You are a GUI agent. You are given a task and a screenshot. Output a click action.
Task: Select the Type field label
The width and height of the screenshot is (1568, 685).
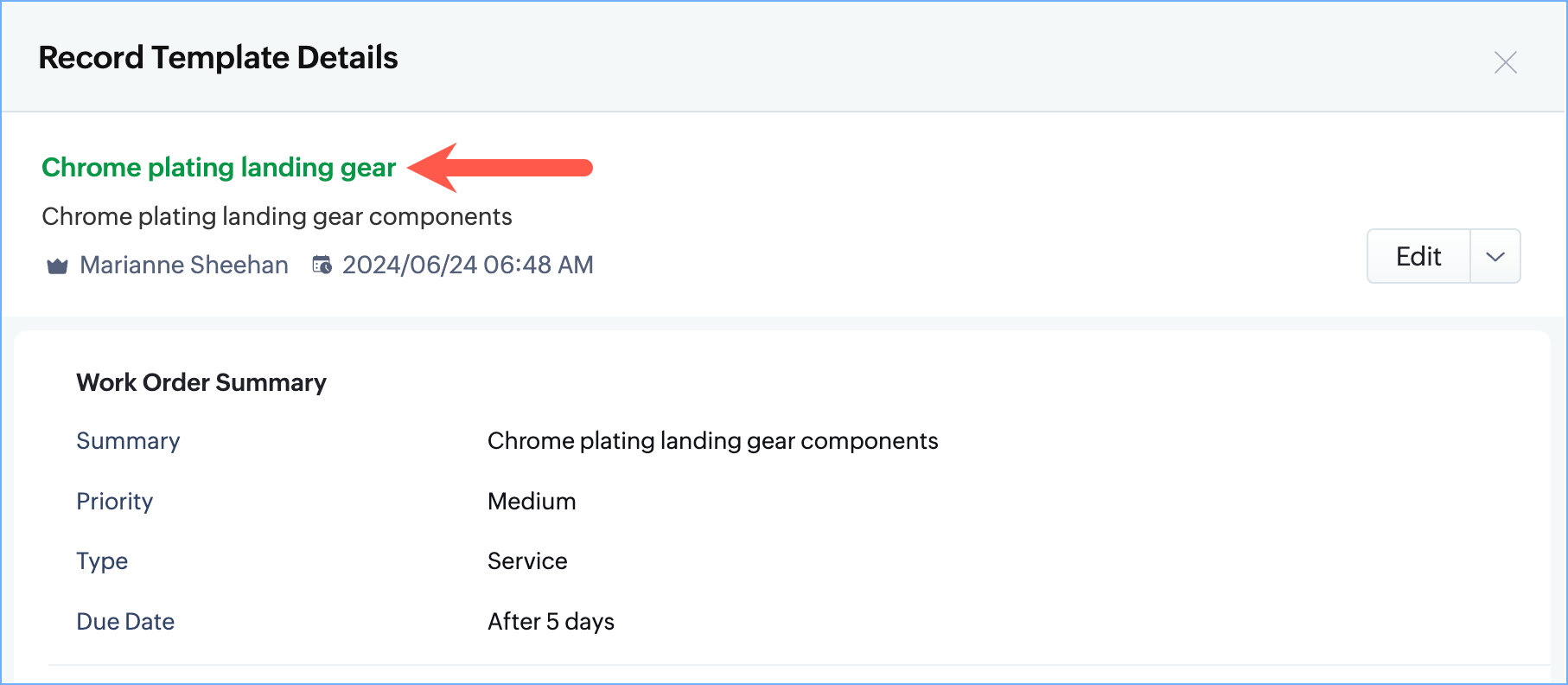point(102,561)
